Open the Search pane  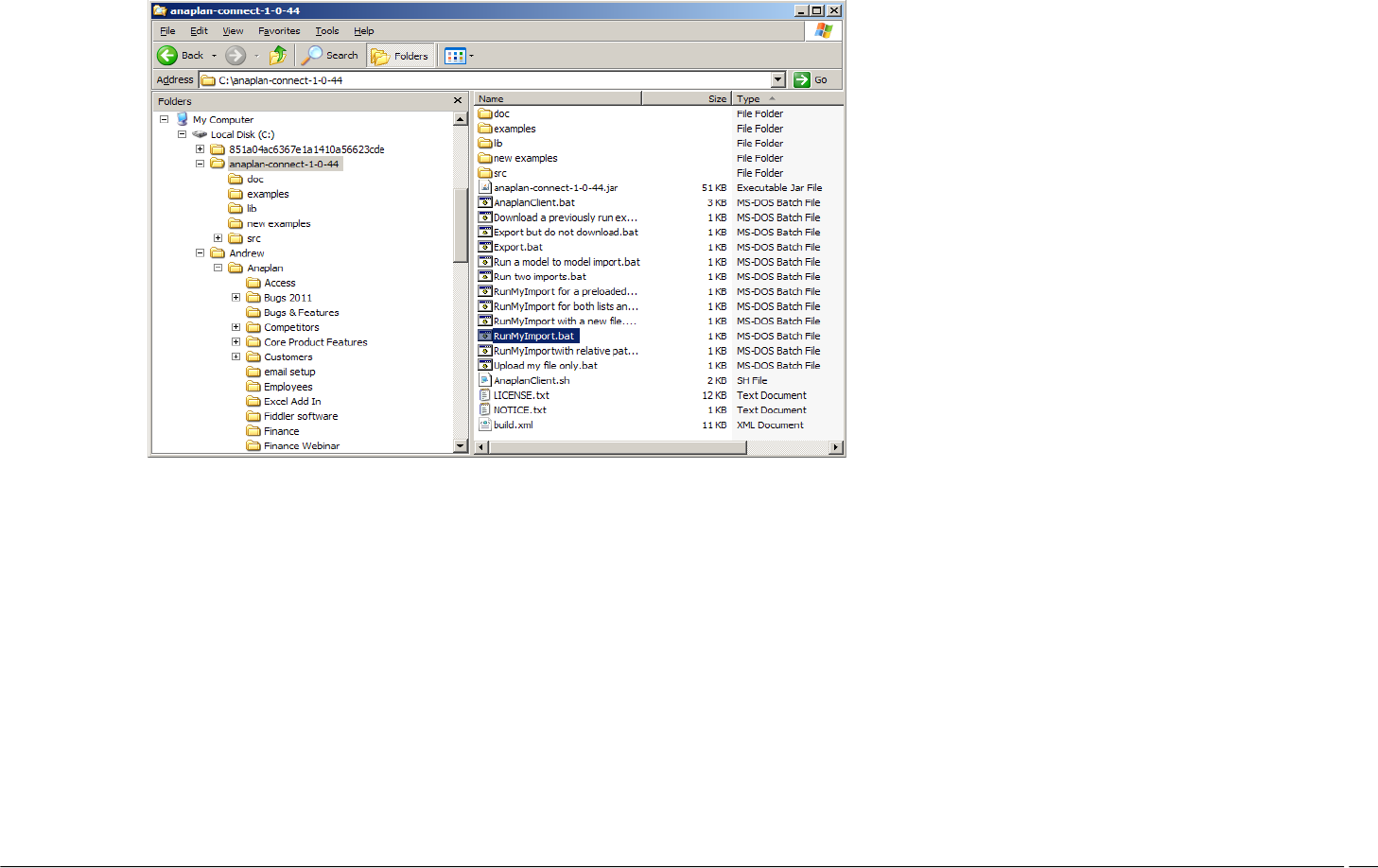[330, 56]
